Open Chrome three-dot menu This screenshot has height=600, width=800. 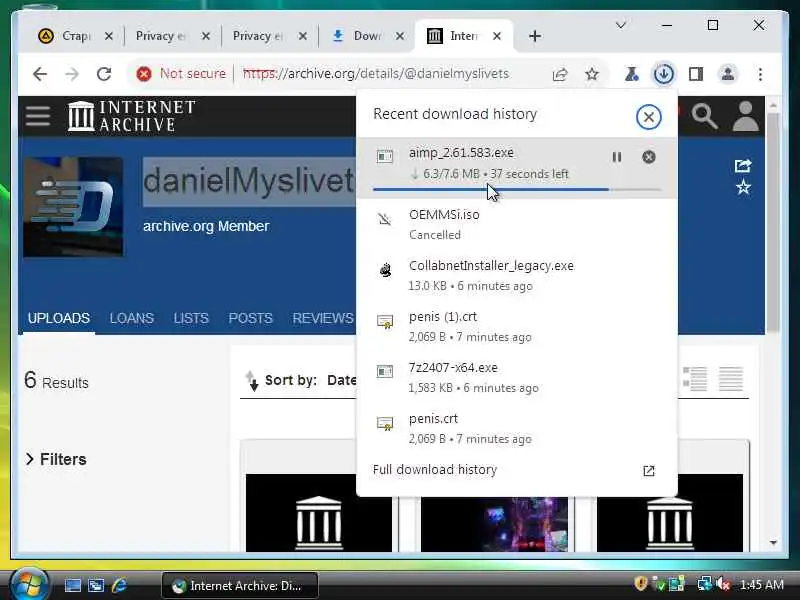pyautogui.click(x=760, y=74)
